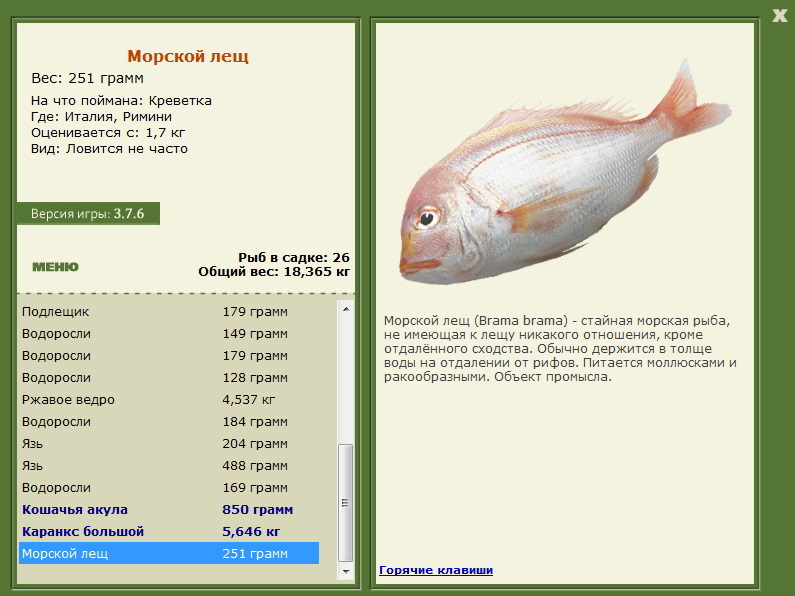
Task: Click the scroll up arrow of fish list
Action: 346,309
